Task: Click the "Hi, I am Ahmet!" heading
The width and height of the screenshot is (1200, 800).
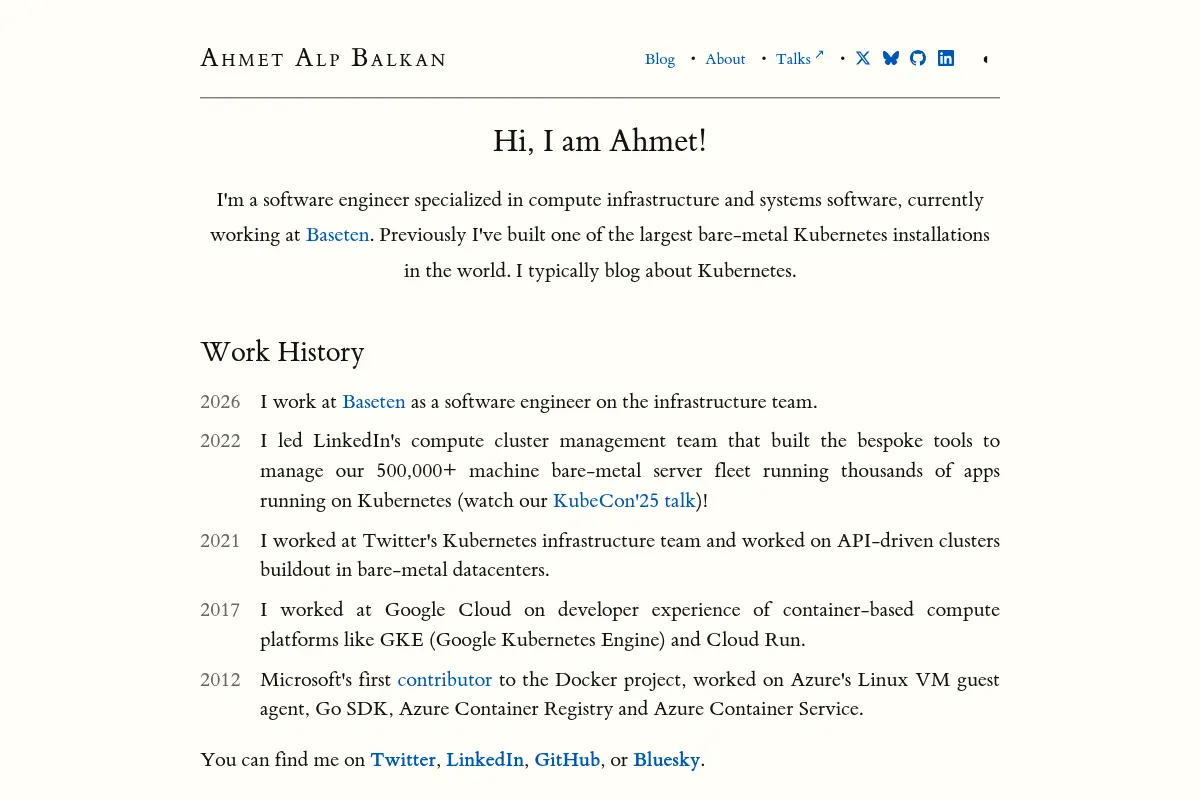Action: [x=600, y=141]
